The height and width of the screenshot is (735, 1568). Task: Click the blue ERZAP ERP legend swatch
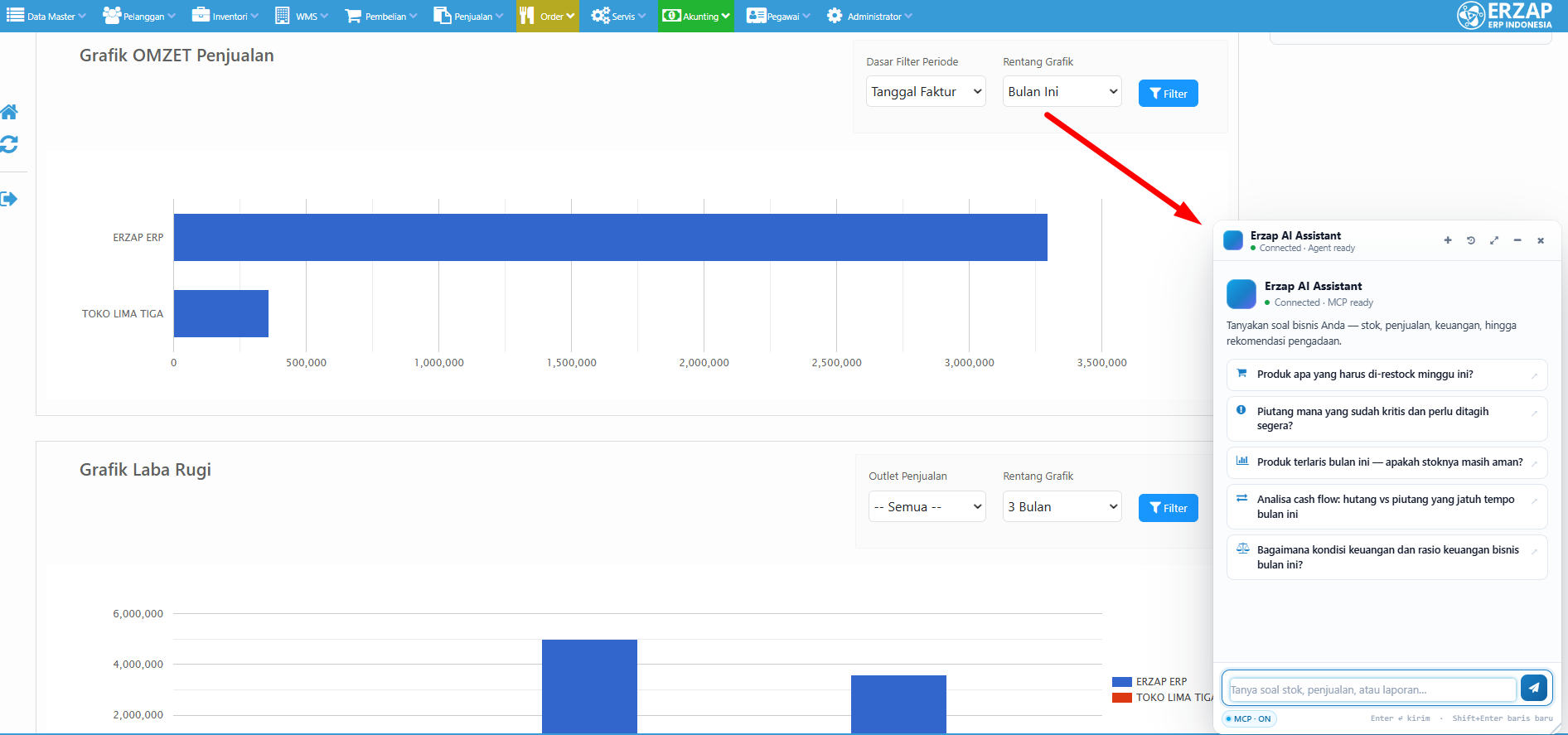point(1122,682)
